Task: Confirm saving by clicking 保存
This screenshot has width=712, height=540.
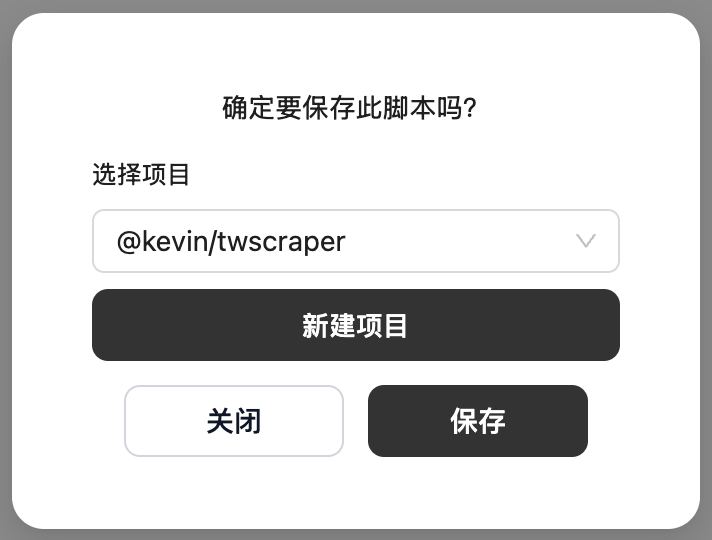Action: pos(478,421)
